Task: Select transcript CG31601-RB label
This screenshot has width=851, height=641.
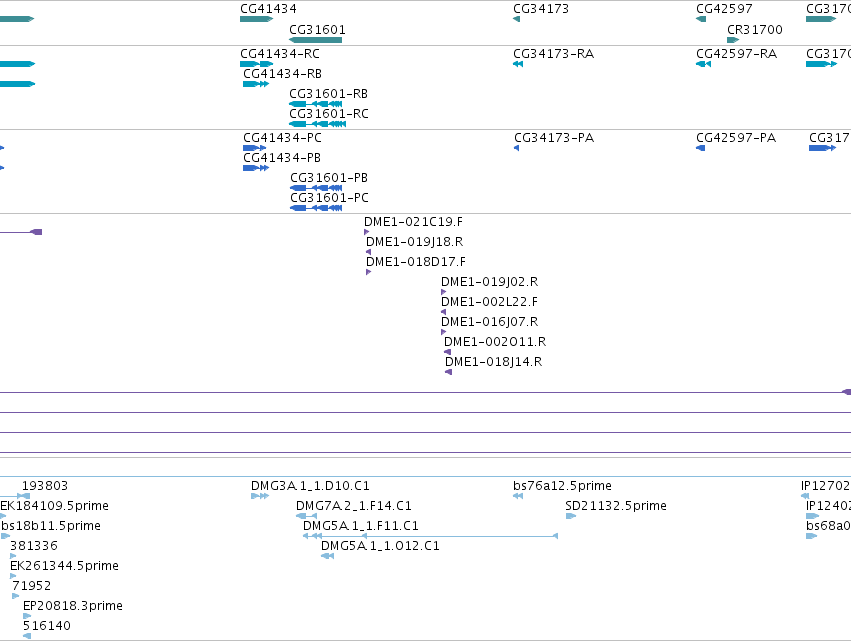Action: coord(328,94)
